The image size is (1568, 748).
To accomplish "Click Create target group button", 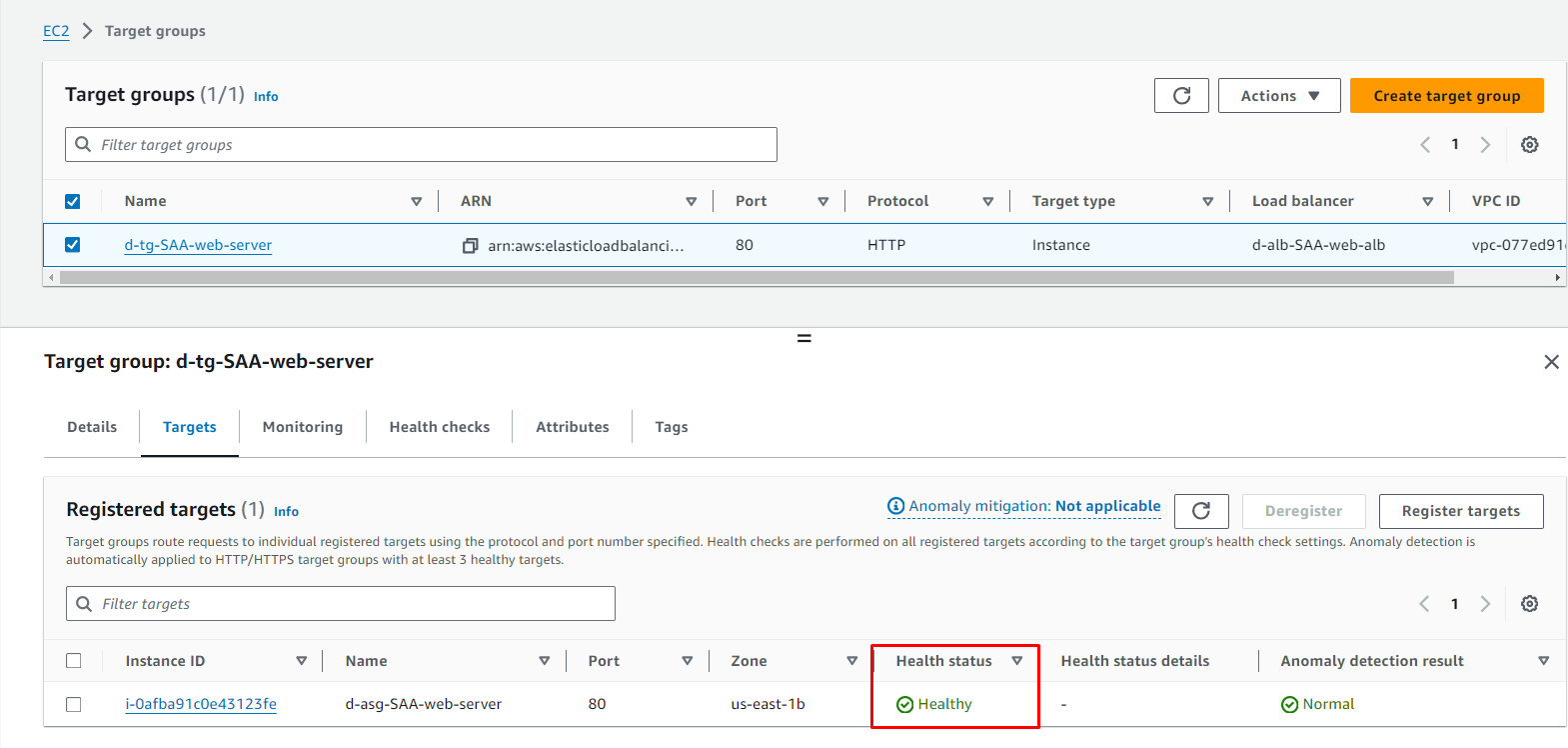I will point(1446,96).
